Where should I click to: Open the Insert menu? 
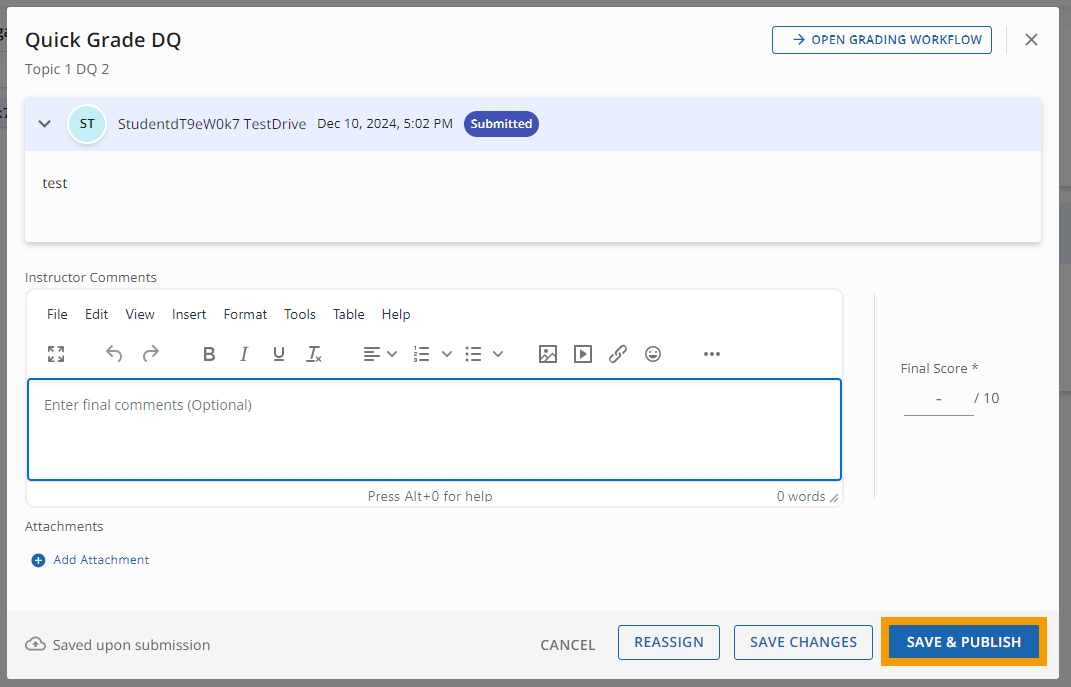tap(189, 314)
